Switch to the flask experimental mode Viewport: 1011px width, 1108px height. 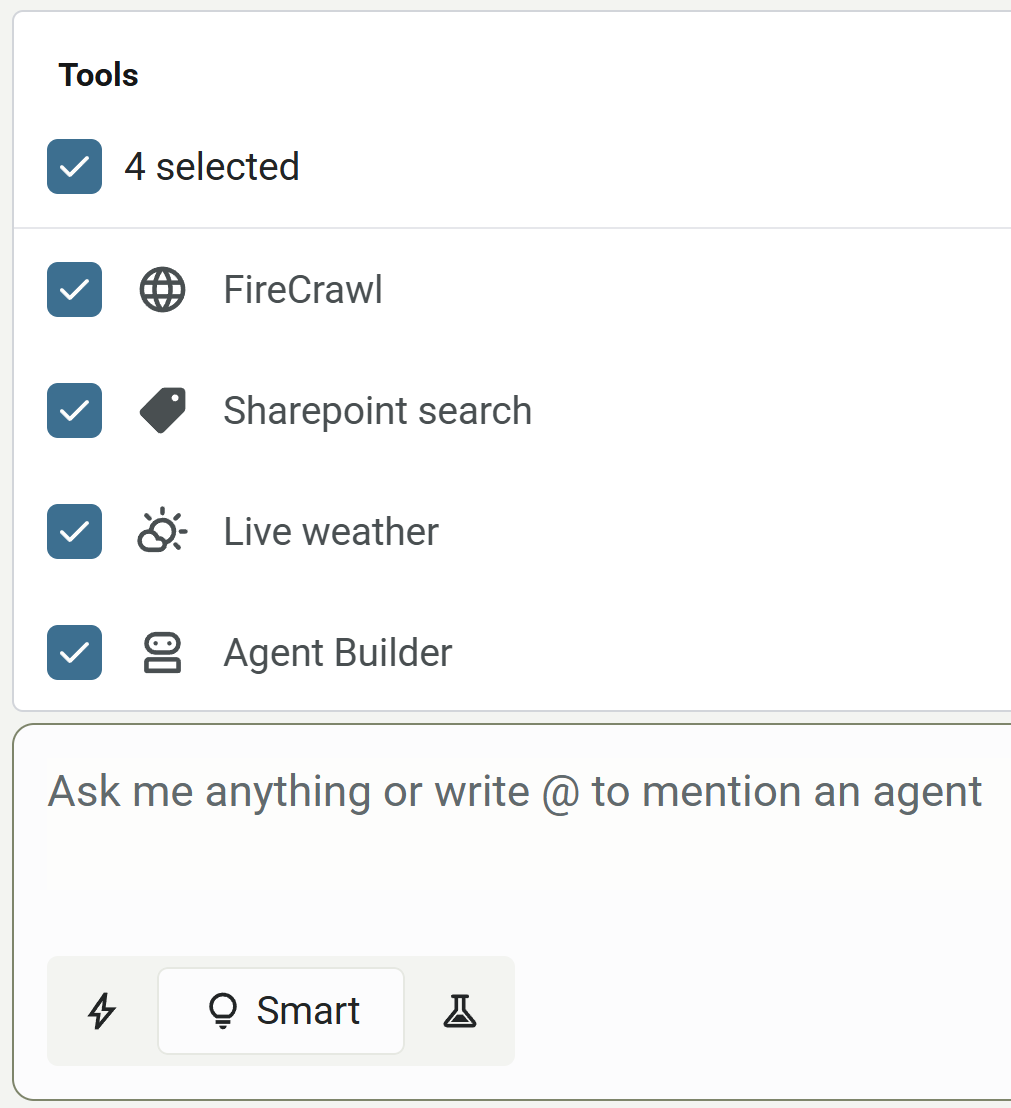point(460,1011)
